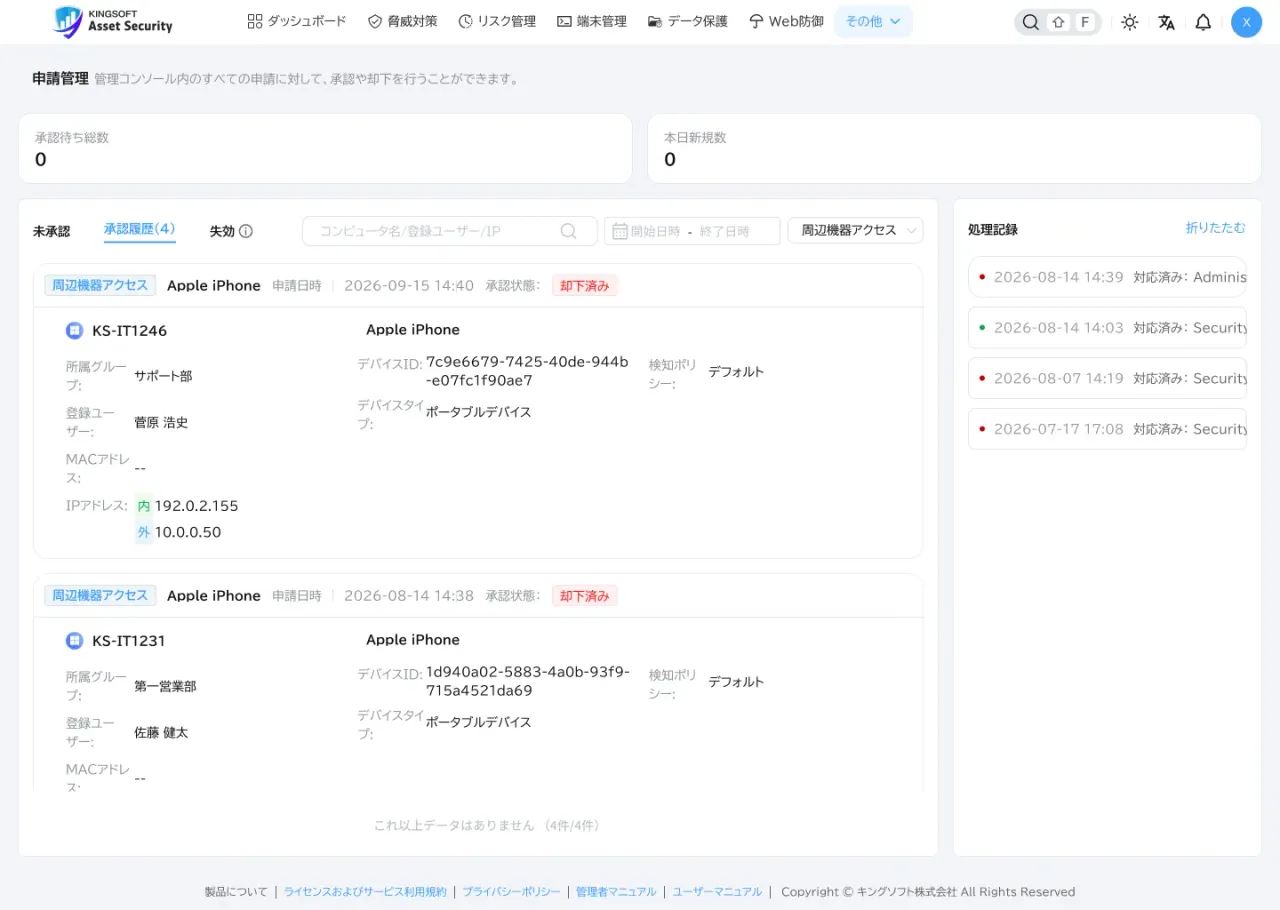Click the search magnifier in computer name field

(568, 231)
